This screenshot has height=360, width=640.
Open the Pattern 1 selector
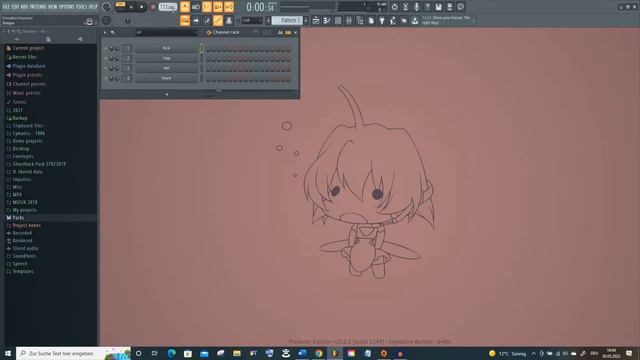tap(288, 20)
